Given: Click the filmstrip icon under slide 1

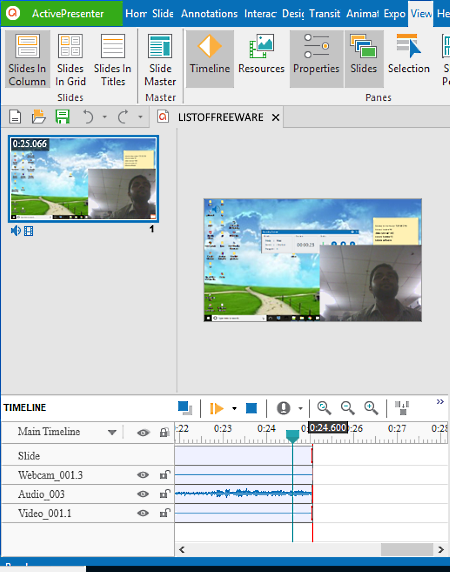Looking at the screenshot, I should (28, 231).
